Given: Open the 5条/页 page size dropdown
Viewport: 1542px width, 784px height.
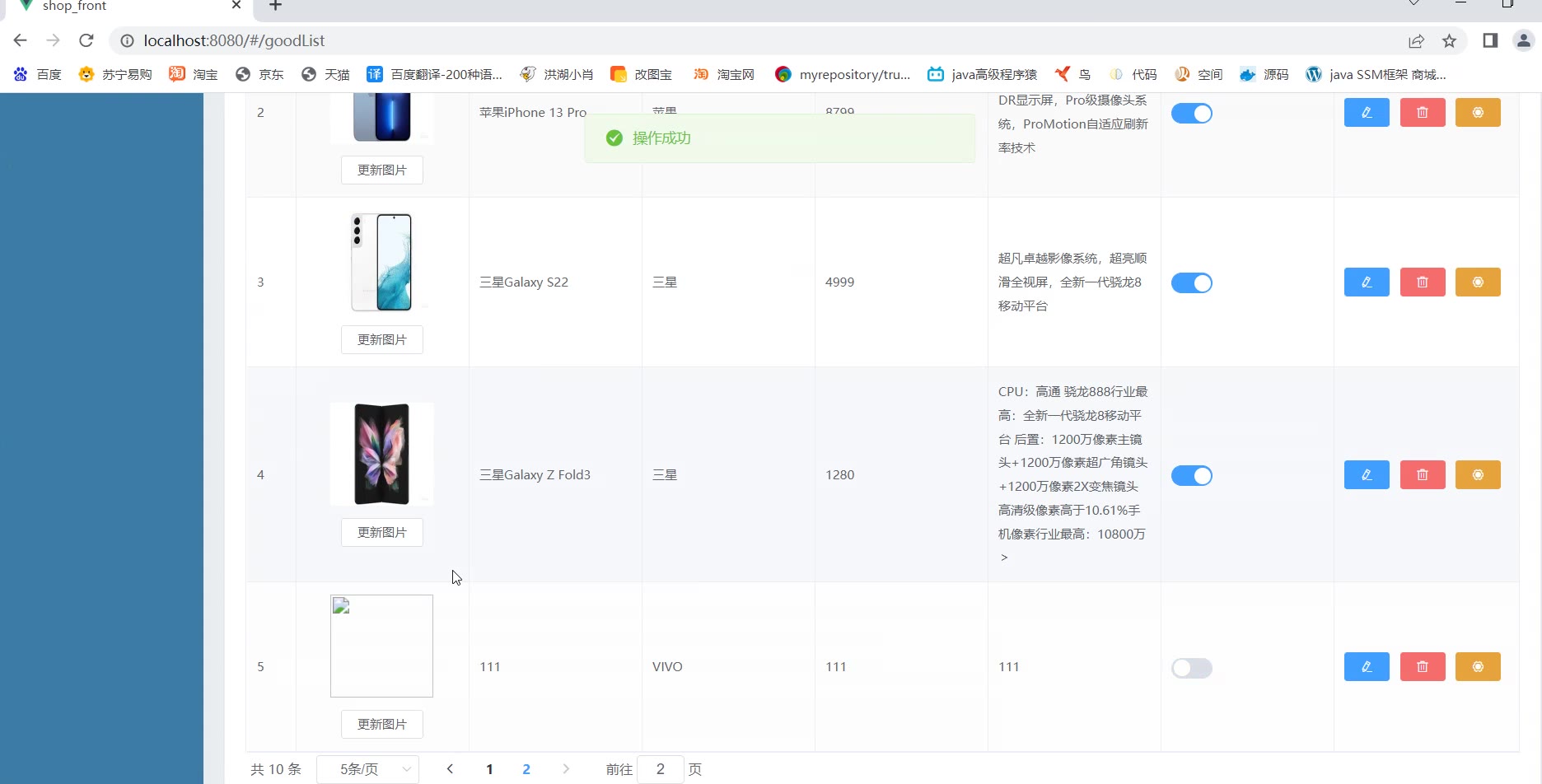Looking at the screenshot, I should (367, 769).
